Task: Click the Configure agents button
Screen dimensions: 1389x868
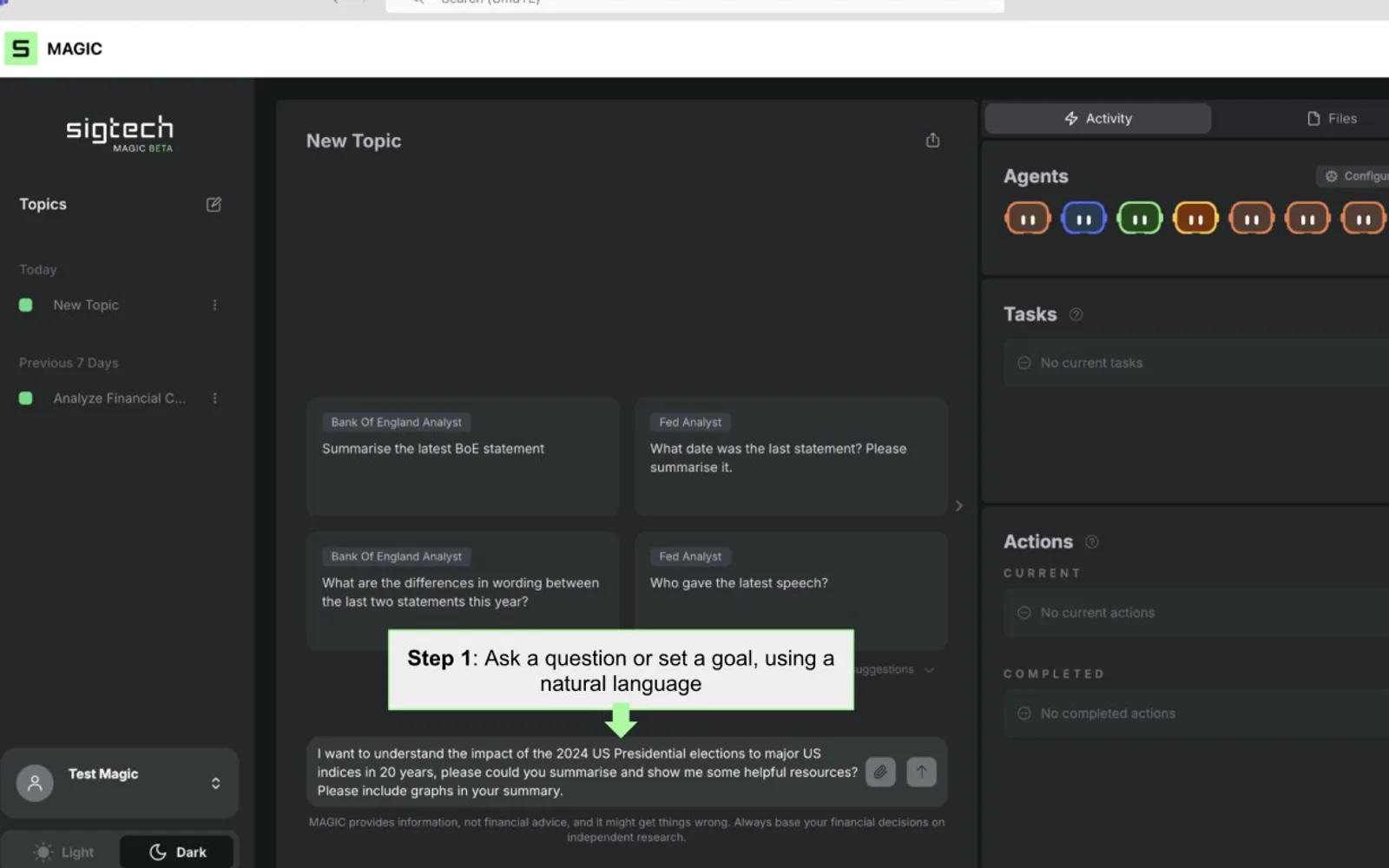Action: point(1354,176)
